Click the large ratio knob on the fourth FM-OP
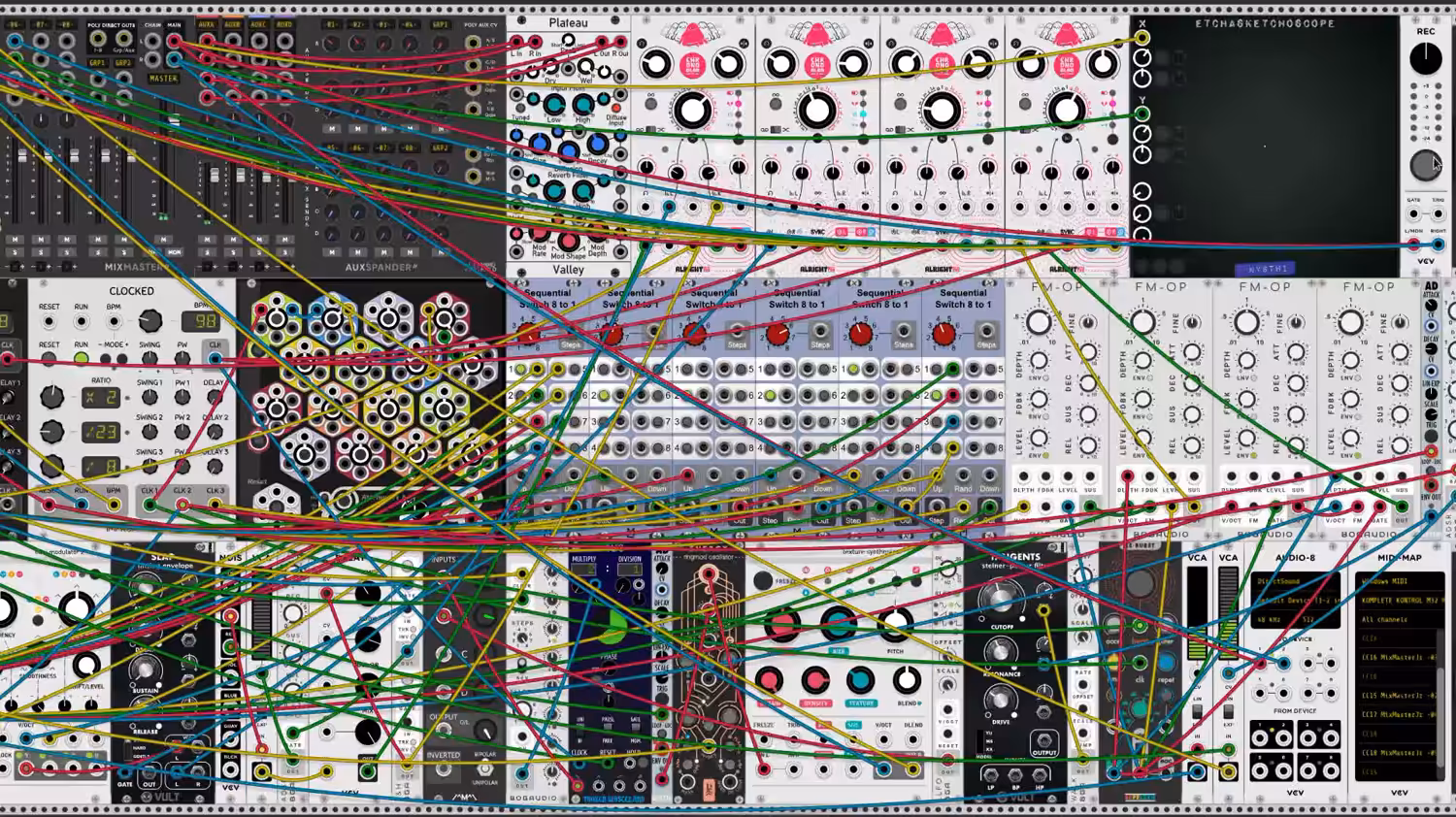Viewport: 1456px width, 817px height. (1350, 322)
